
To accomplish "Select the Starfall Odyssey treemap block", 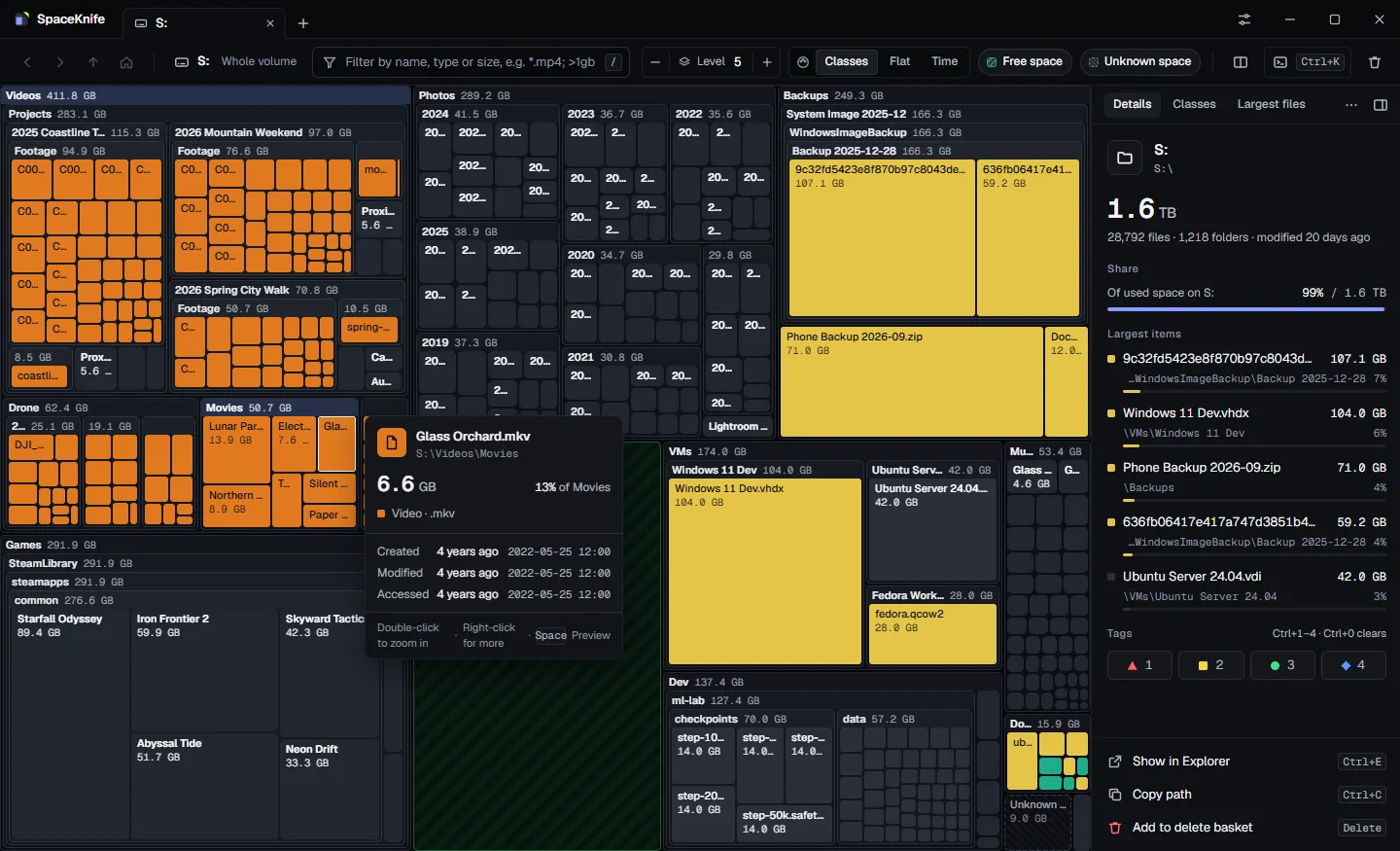I will [72, 725].
